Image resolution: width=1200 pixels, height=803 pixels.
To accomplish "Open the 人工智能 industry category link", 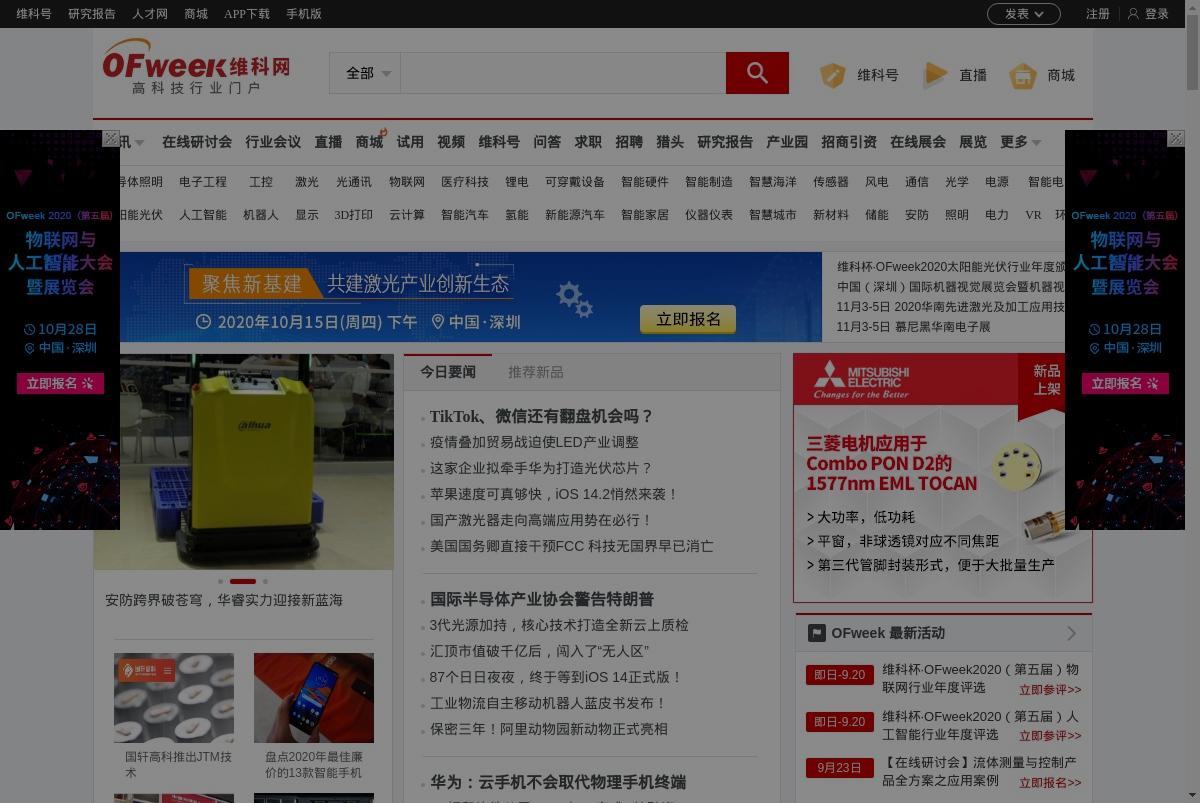I will (x=203, y=215).
